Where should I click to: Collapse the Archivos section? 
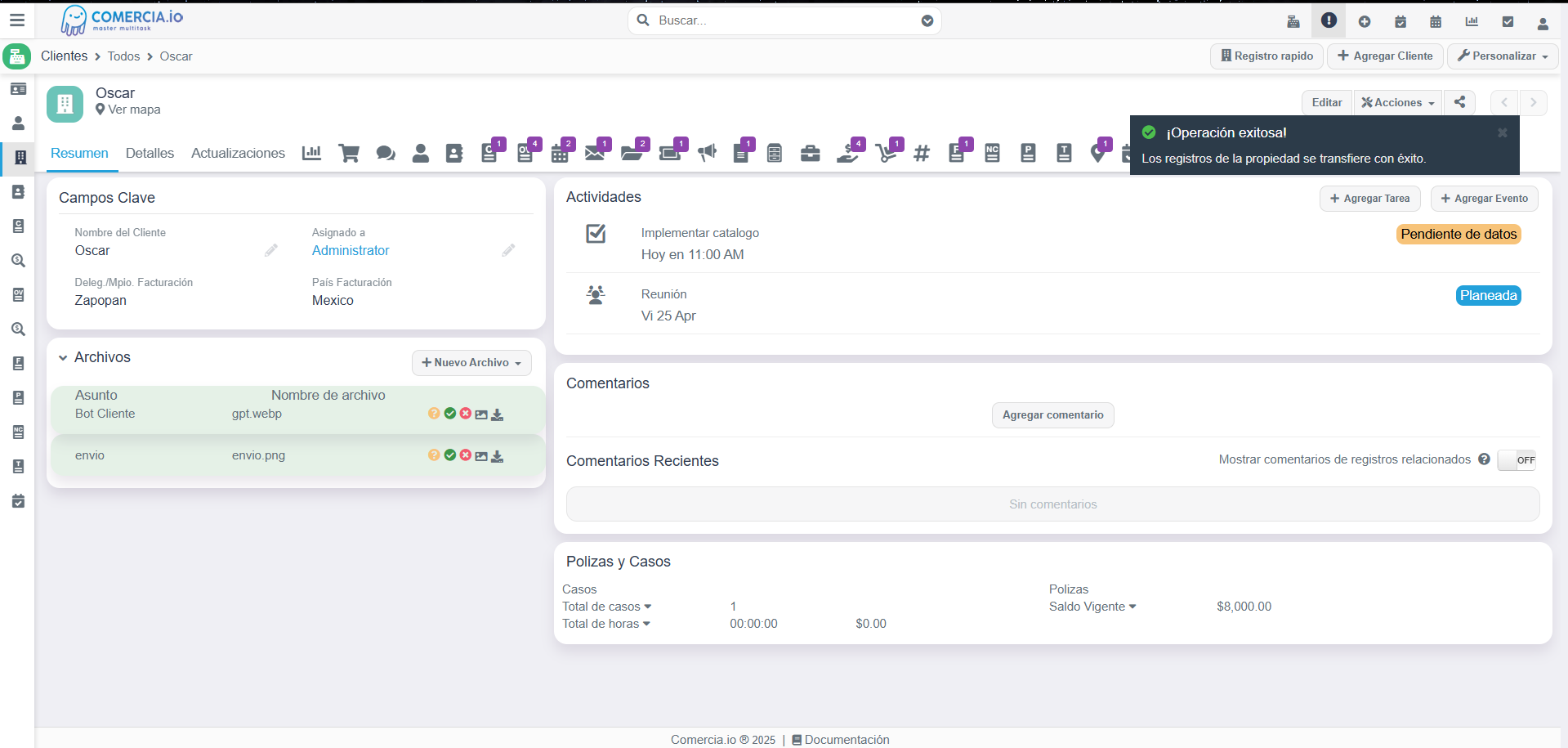63,358
